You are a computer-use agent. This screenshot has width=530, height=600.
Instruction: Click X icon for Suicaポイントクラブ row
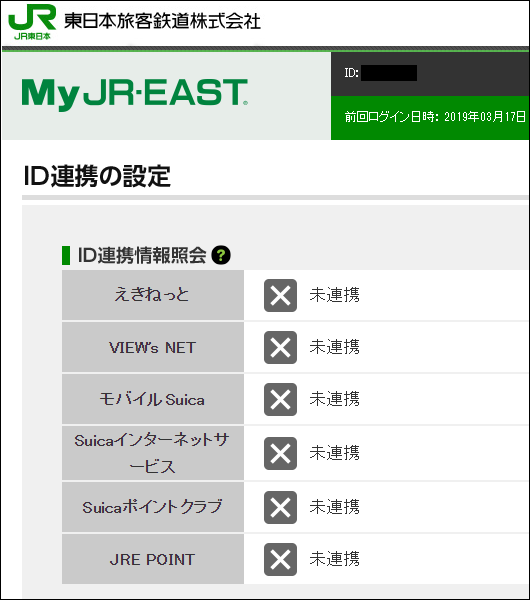point(280,507)
